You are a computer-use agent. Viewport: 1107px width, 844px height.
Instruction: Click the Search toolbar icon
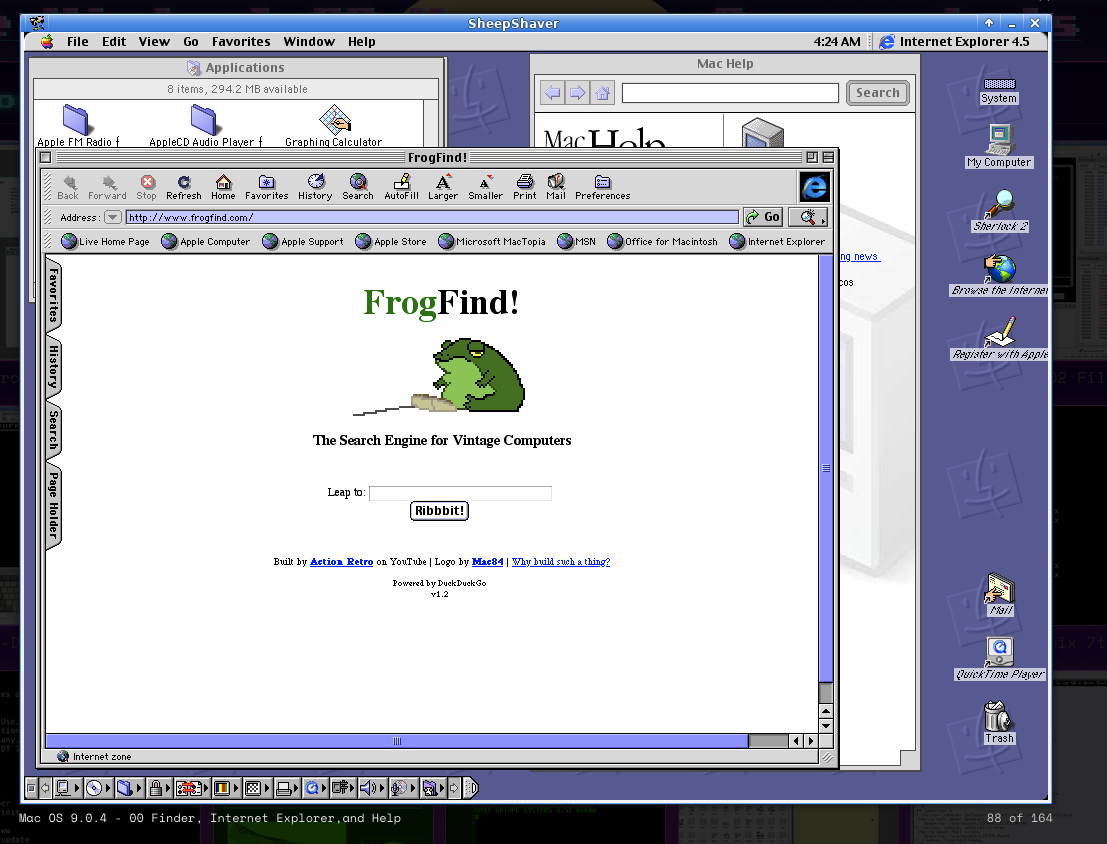click(358, 187)
